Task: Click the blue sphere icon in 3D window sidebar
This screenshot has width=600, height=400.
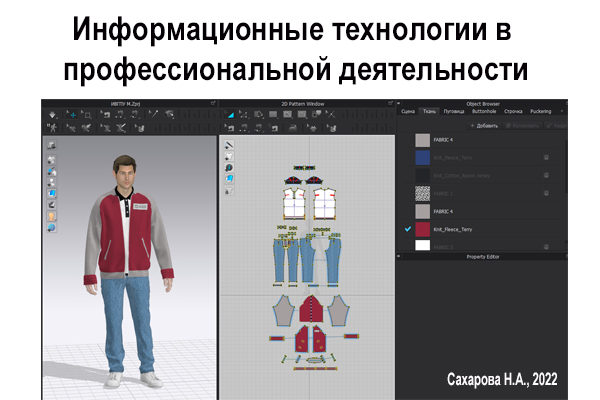Action: 52,227
